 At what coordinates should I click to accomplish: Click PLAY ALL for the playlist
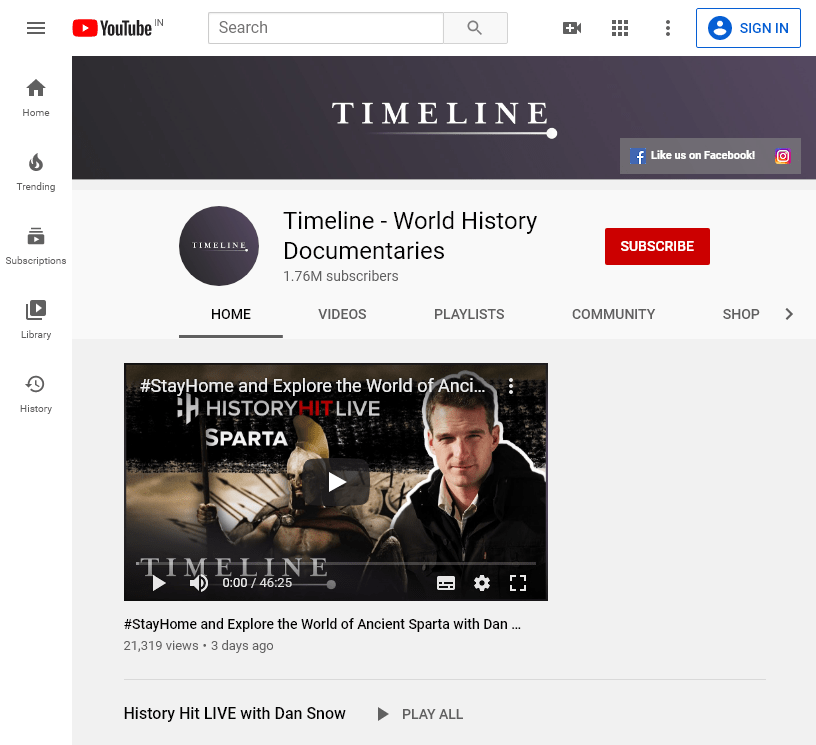(x=420, y=714)
